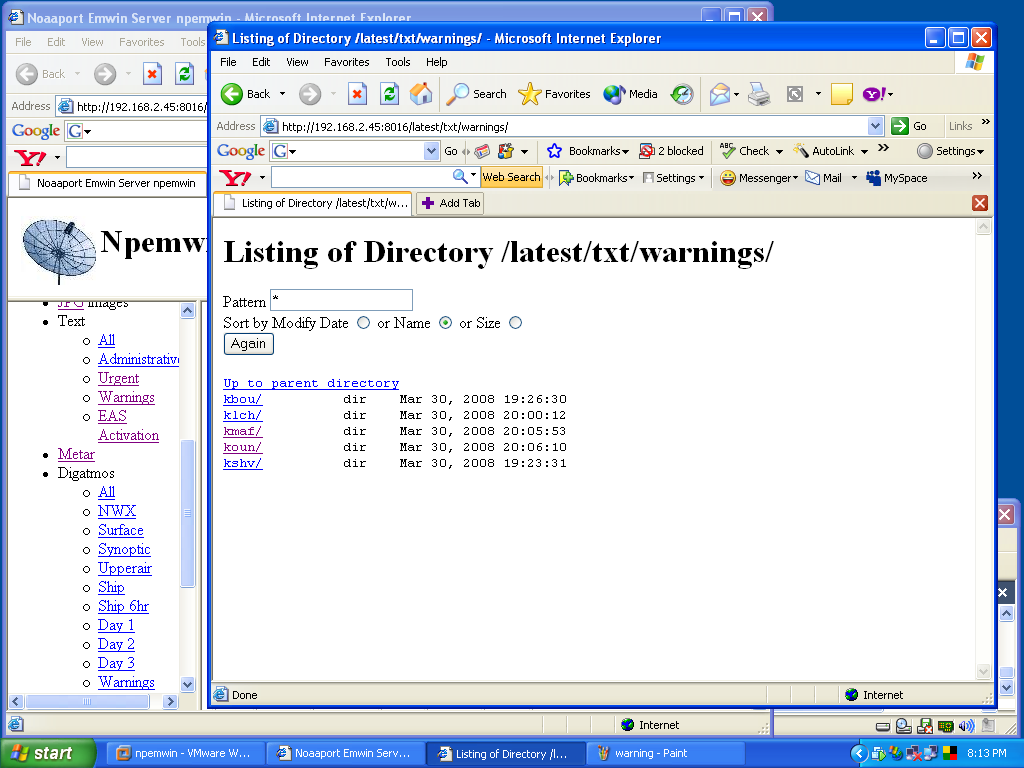The image size is (1024, 768).
Task: Click Refresh in the Noaaport Emwin Server window
Action: point(185,74)
